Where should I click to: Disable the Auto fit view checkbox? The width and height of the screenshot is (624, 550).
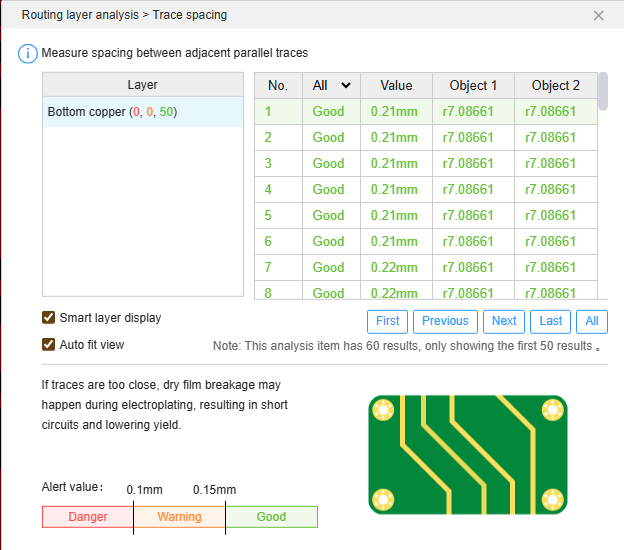tap(48, 345)
